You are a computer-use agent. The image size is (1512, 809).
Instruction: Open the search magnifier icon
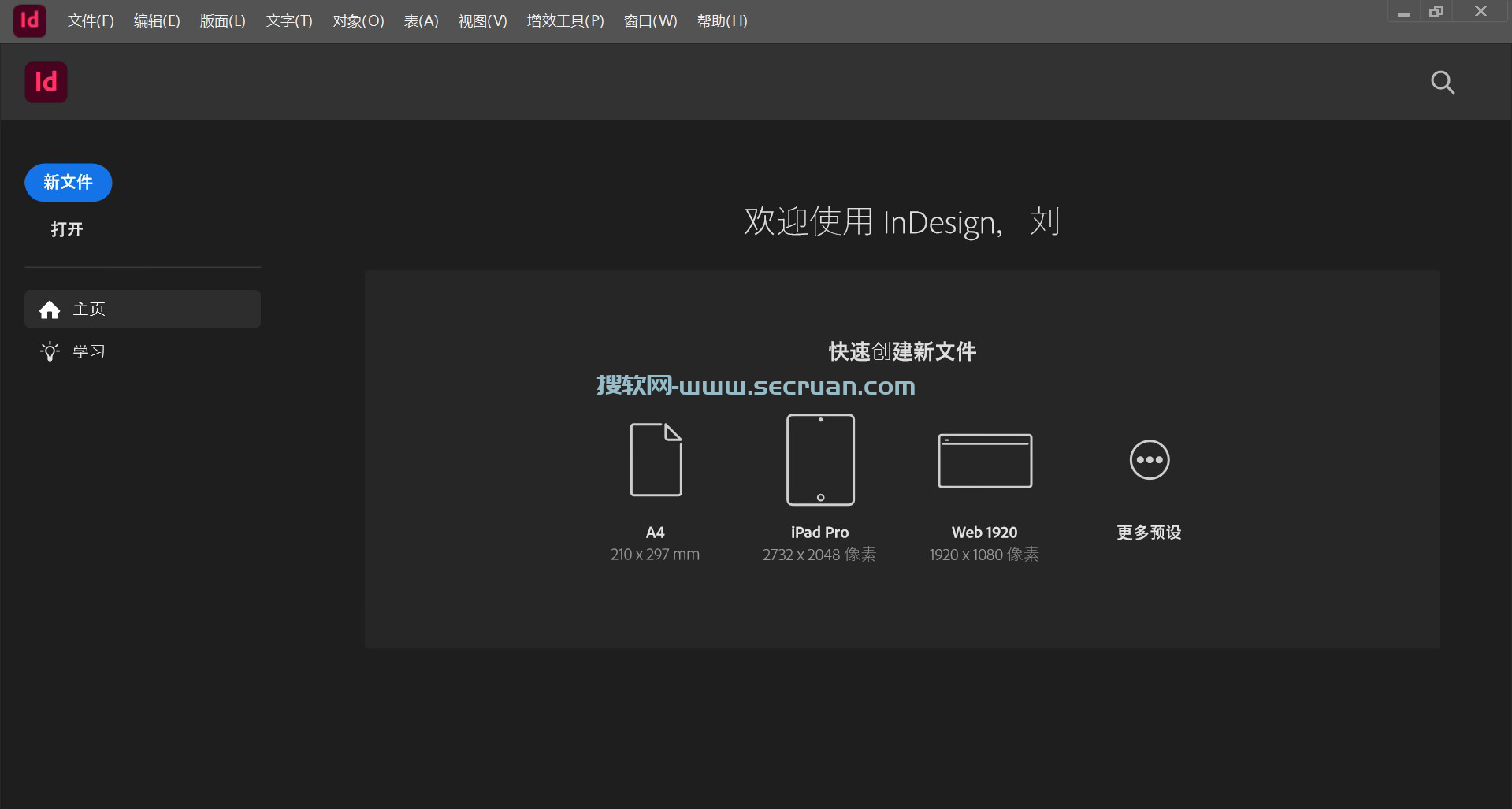1442,82
